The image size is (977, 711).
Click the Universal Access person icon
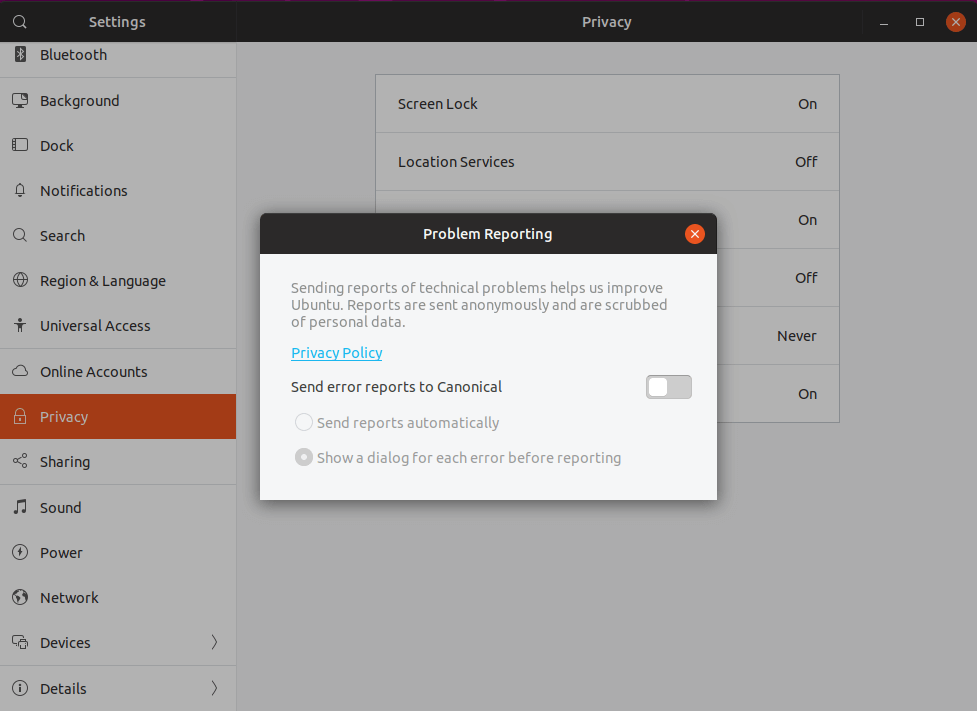point(20,326)
